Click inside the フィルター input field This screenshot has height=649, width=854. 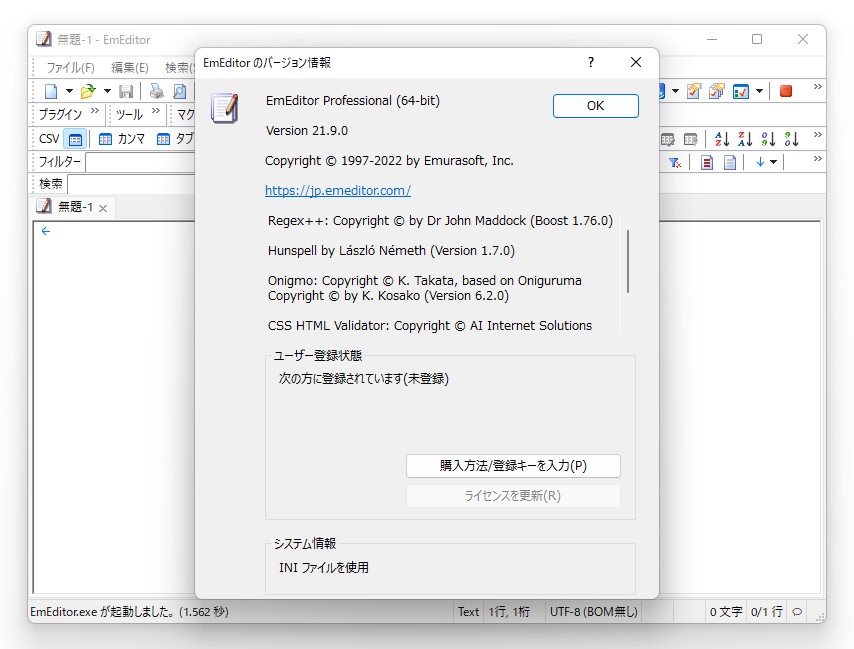[140, 161]
